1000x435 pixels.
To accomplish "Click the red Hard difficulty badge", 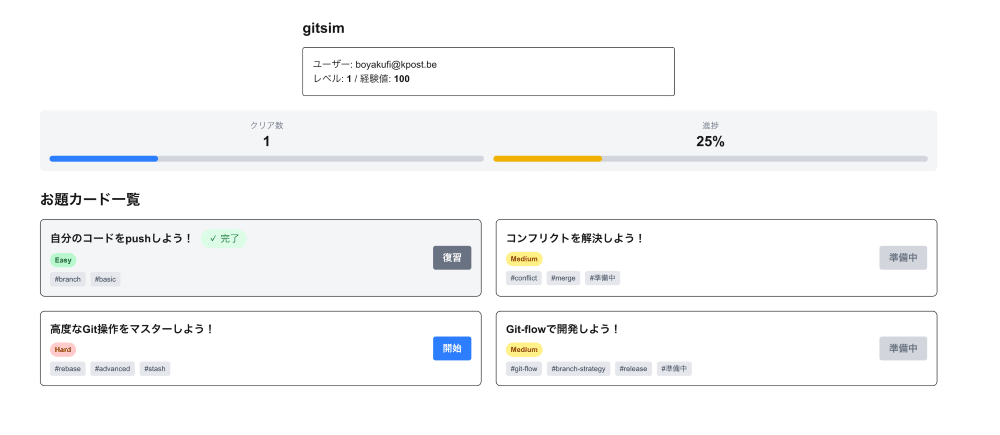I will (63, 350).
